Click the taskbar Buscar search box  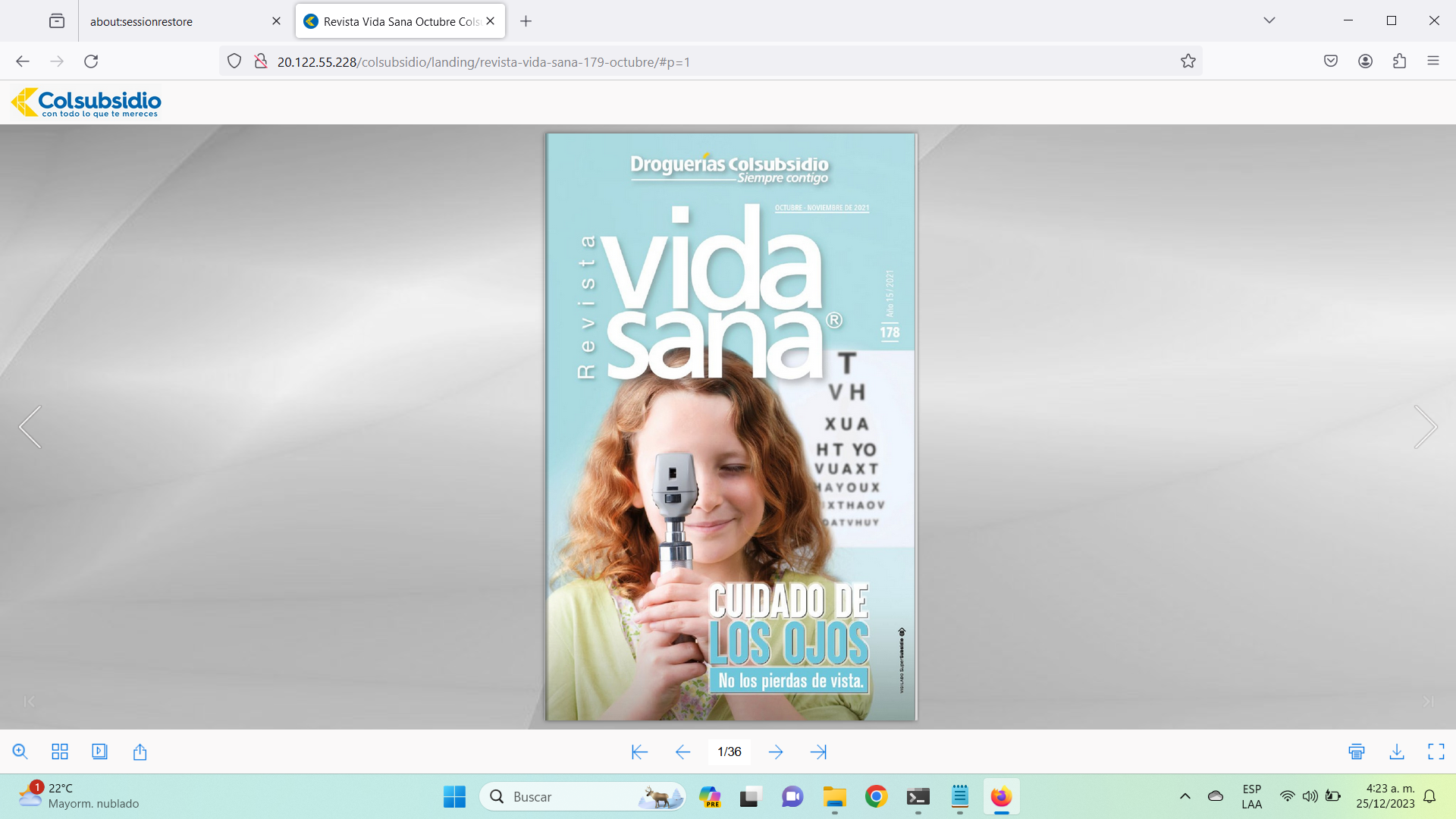582,797
